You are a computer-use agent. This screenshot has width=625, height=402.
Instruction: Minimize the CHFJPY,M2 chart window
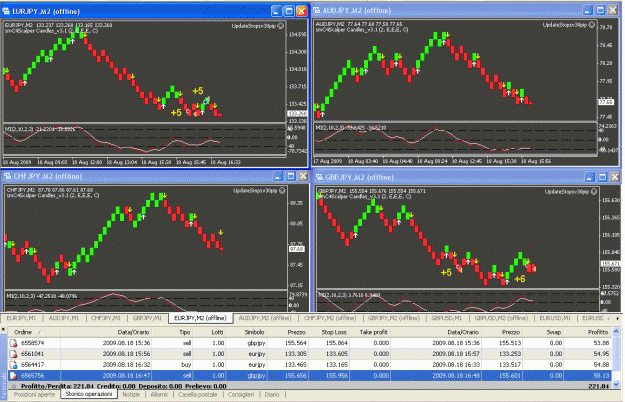pyautogui.click(x=278, y=176)
